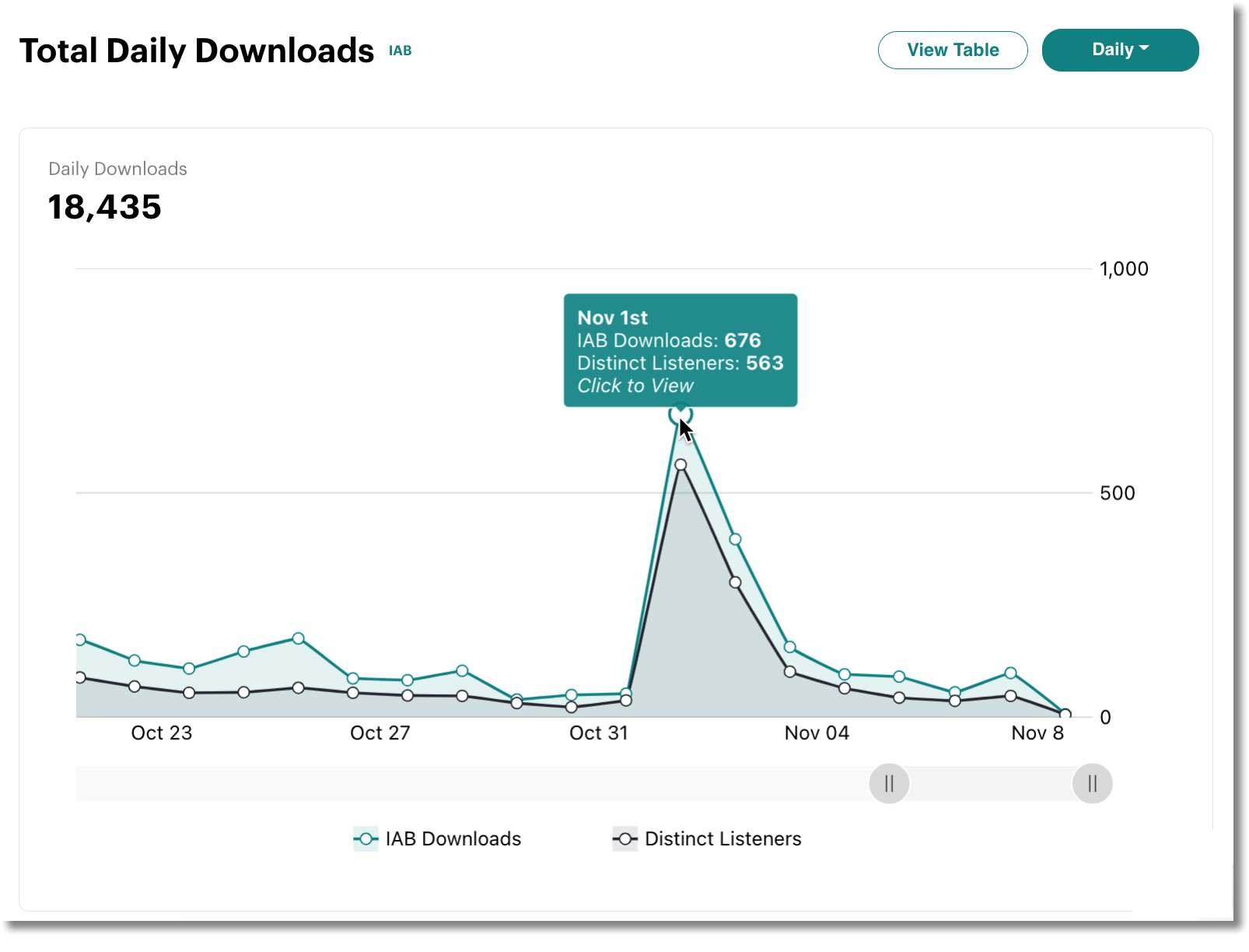Click the Nov 1st IAB Downloads peak point
Viewport: 1249px width, 952px height.
coord(680,415)
